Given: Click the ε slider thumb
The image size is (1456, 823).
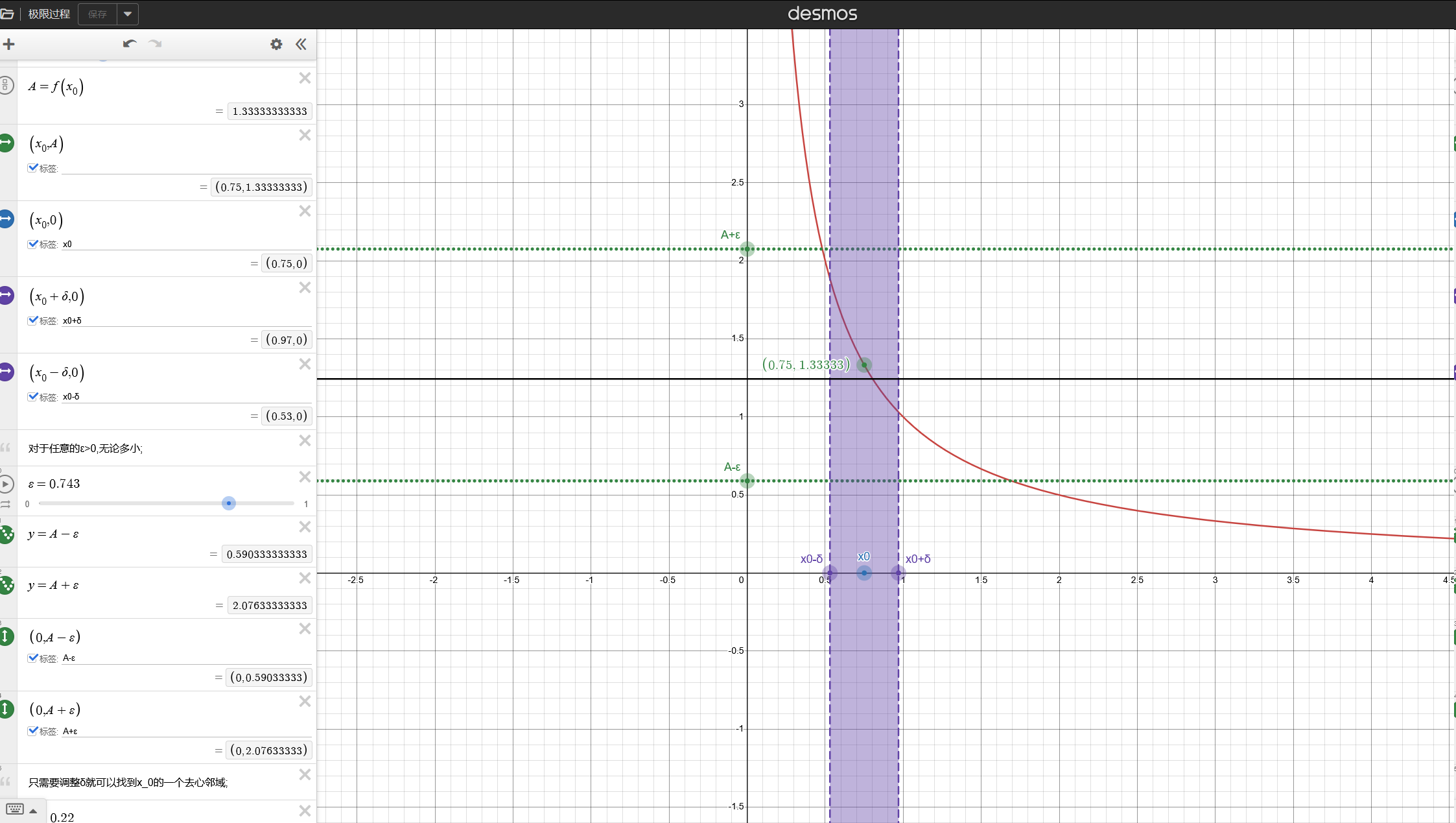Looking at the screenshot, I should point(228,503).
